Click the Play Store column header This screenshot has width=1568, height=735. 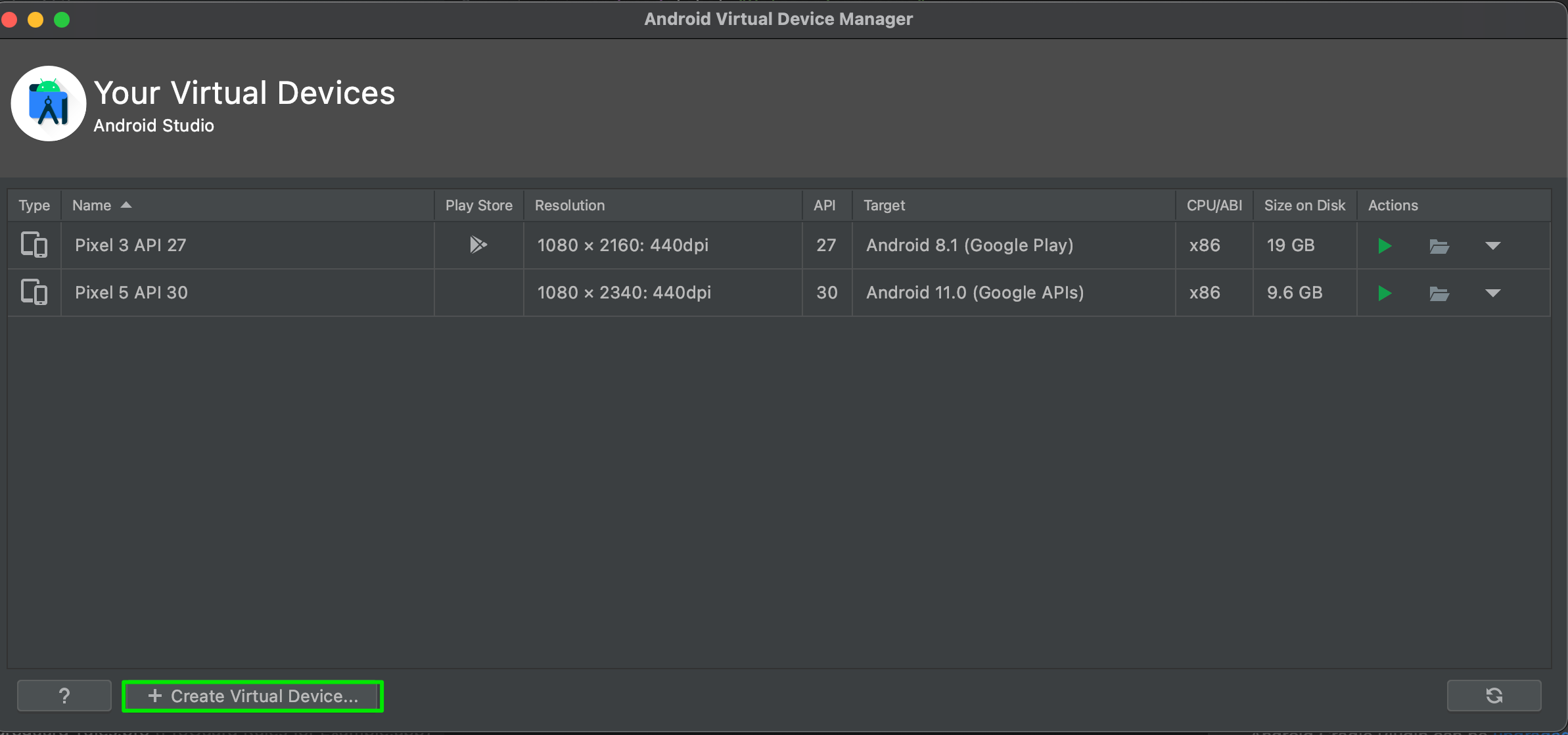478,205
